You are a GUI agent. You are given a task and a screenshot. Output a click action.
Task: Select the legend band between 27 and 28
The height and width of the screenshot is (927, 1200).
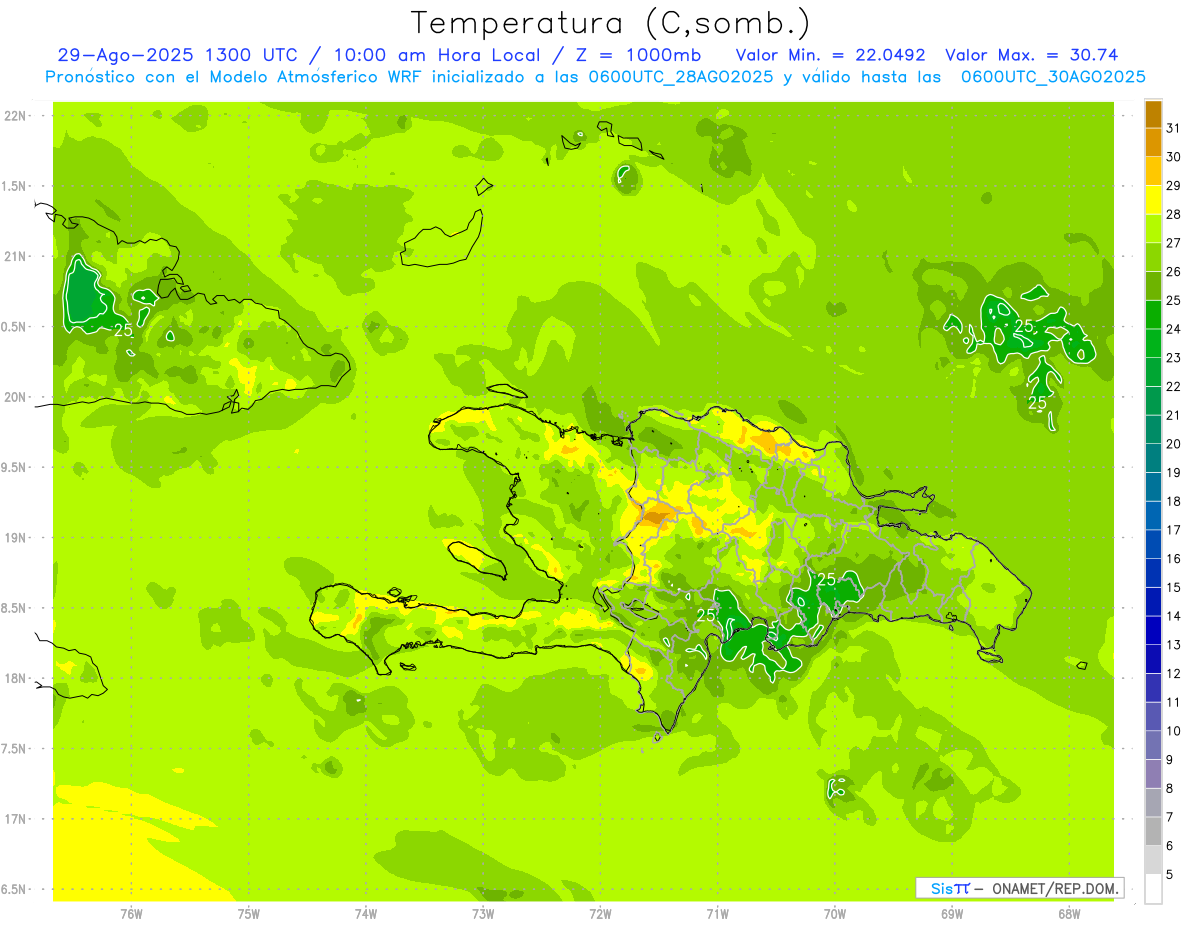pos(1153,228)
